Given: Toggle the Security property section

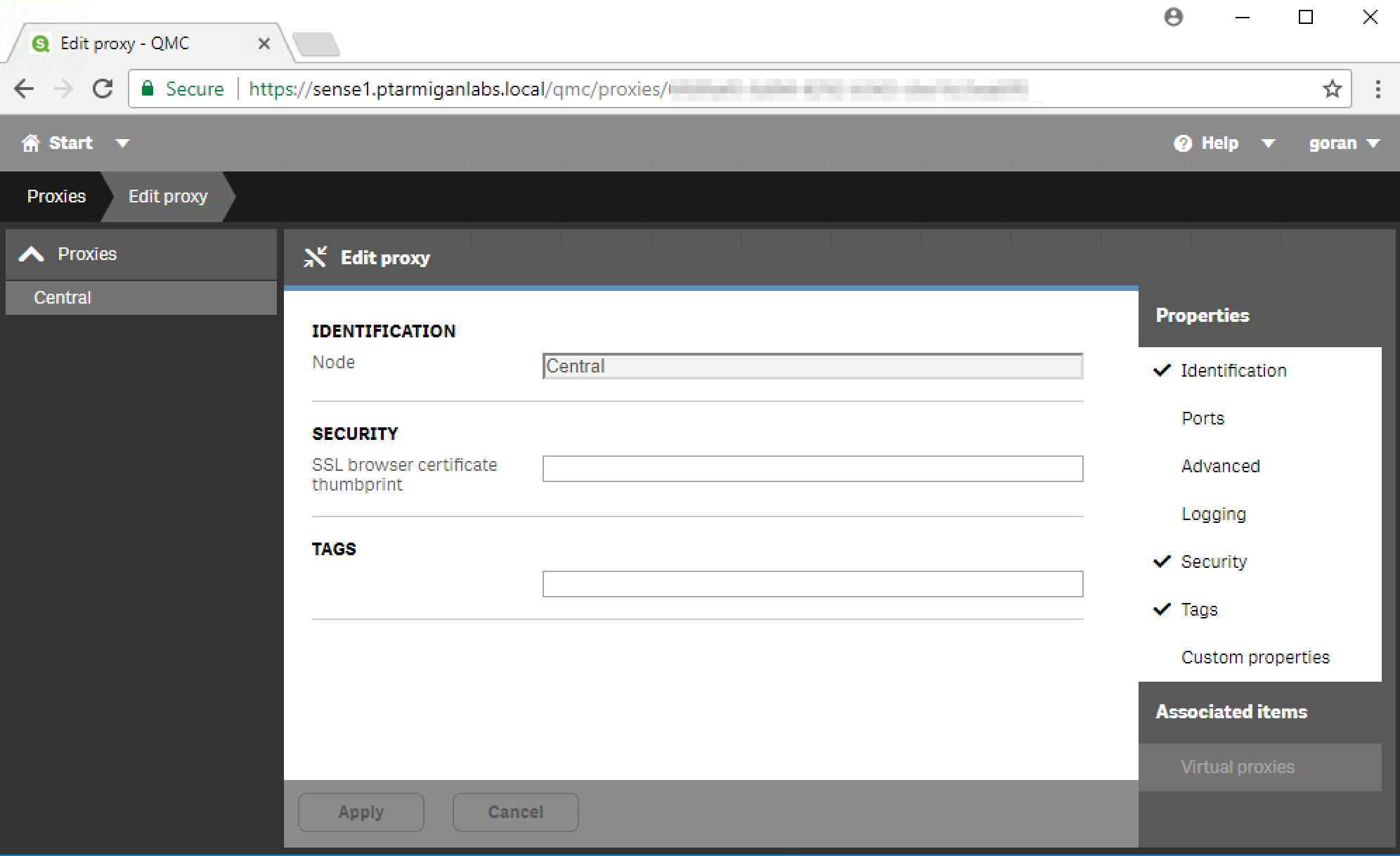Looking at the screenshot, I should pos(1260,562).
